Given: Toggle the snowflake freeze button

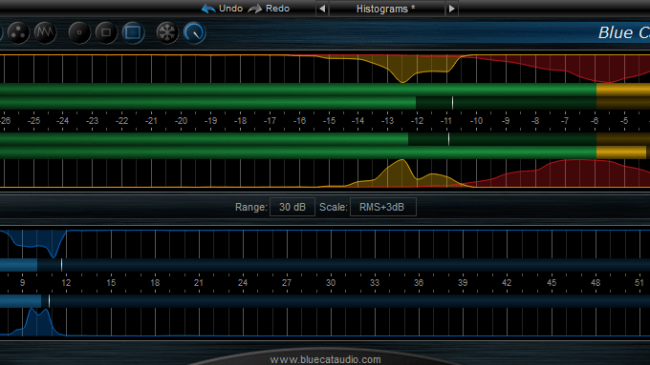Looking at the screenshot, I should point(167,32).
